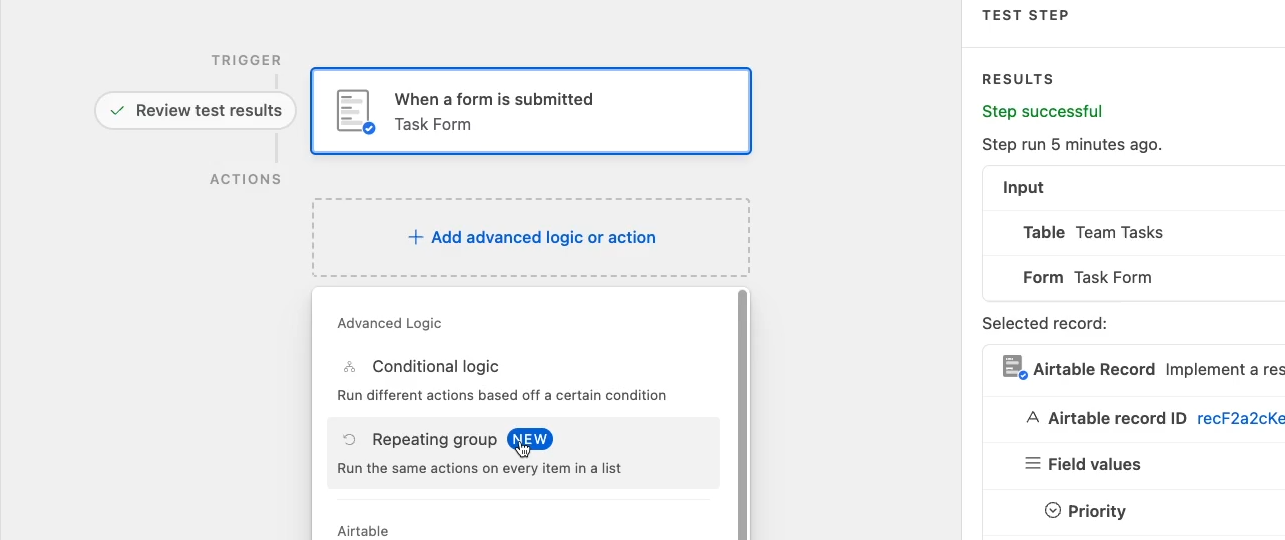Click the checkmark in Review test results

tap(117, 111)
